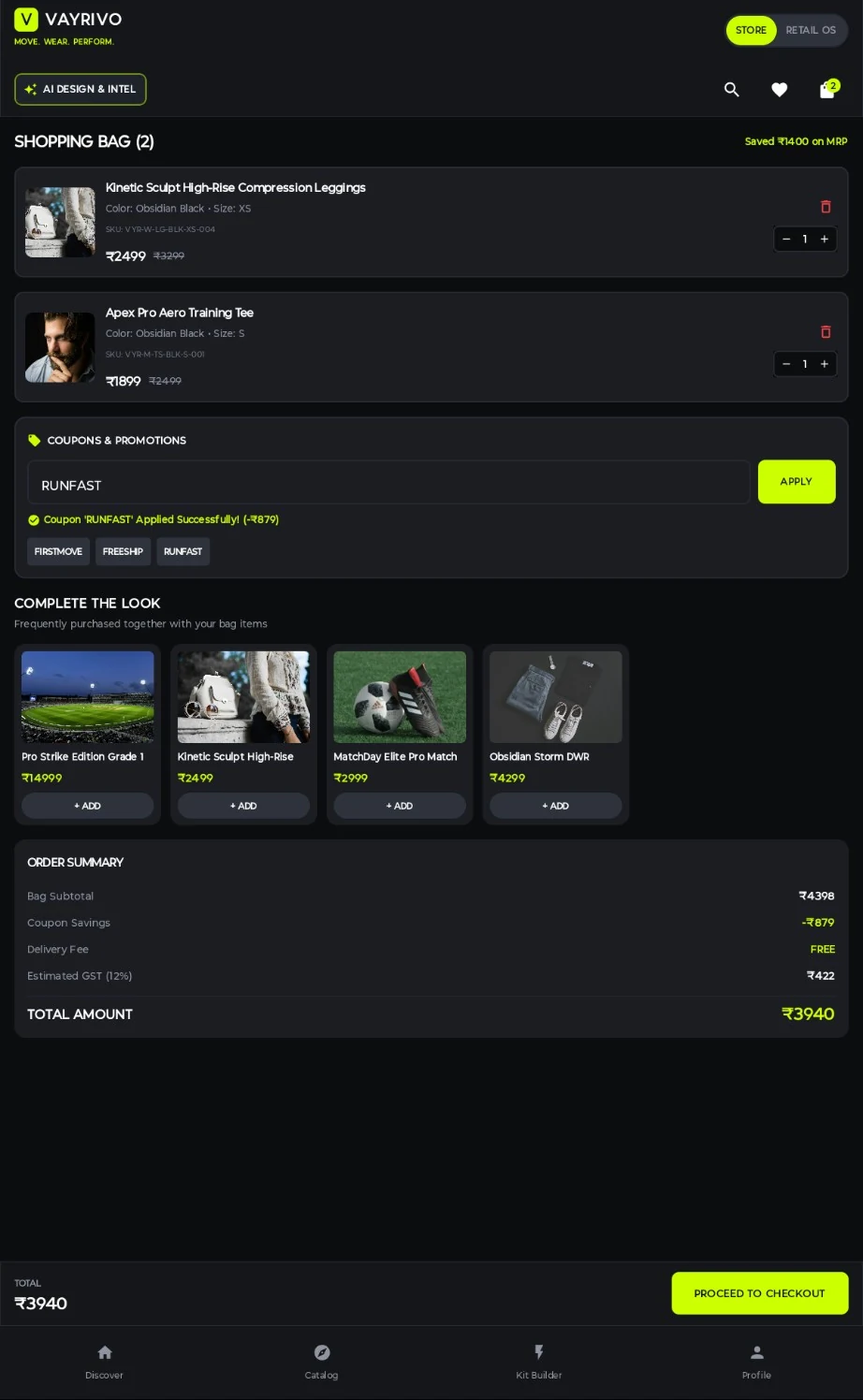Viewport: 863px width, 1400px height.
Task: Select the RUNFAST coupon chip
Action: 183,551
